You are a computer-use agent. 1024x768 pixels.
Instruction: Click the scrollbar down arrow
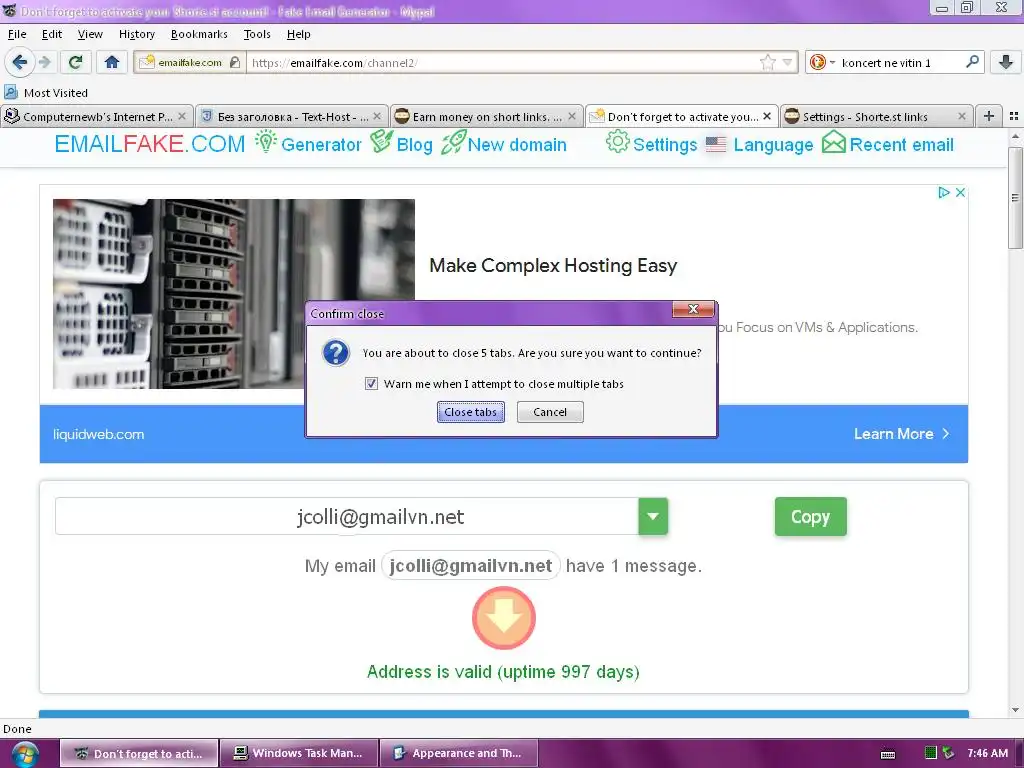pos(1015,710)
